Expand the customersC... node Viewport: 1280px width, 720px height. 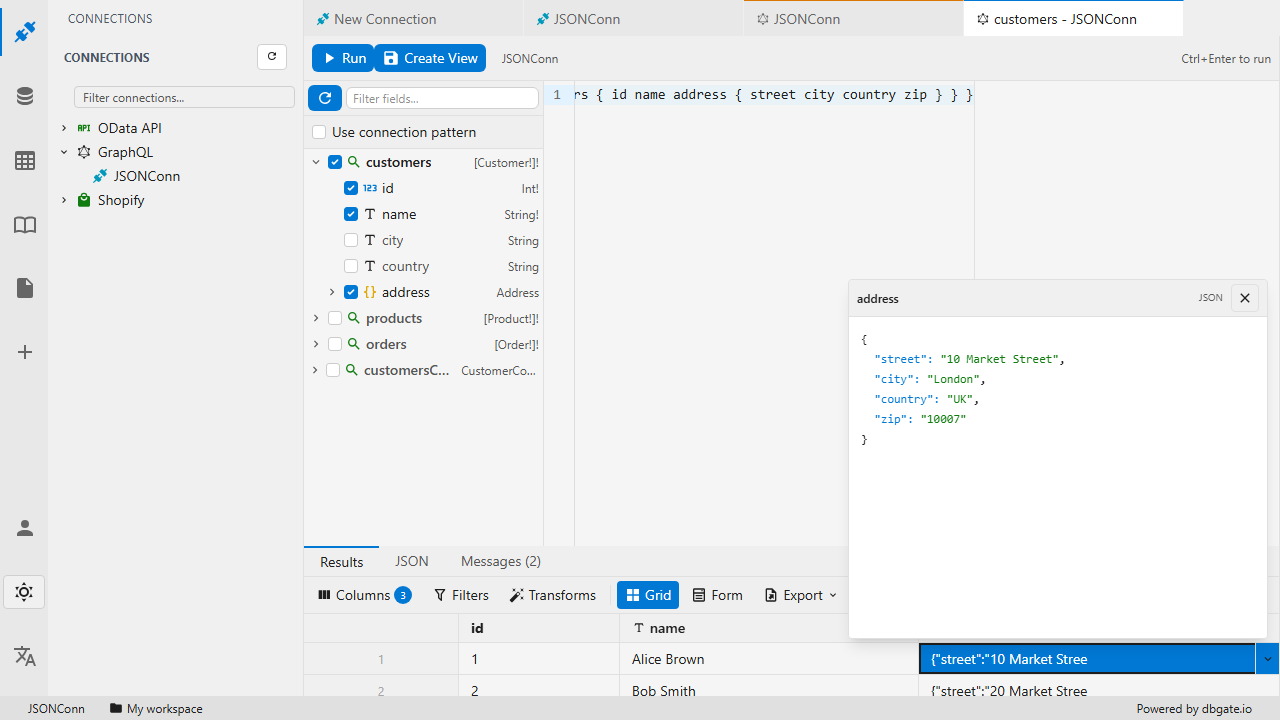point(316,370)
